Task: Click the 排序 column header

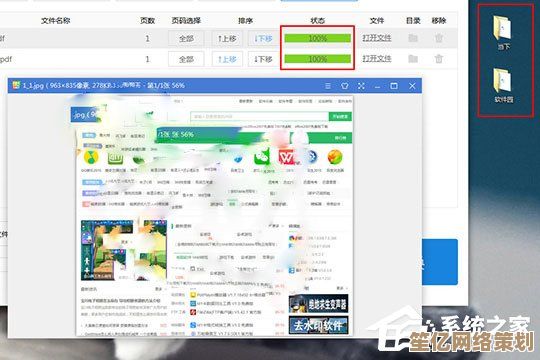Action: point(245,21)
